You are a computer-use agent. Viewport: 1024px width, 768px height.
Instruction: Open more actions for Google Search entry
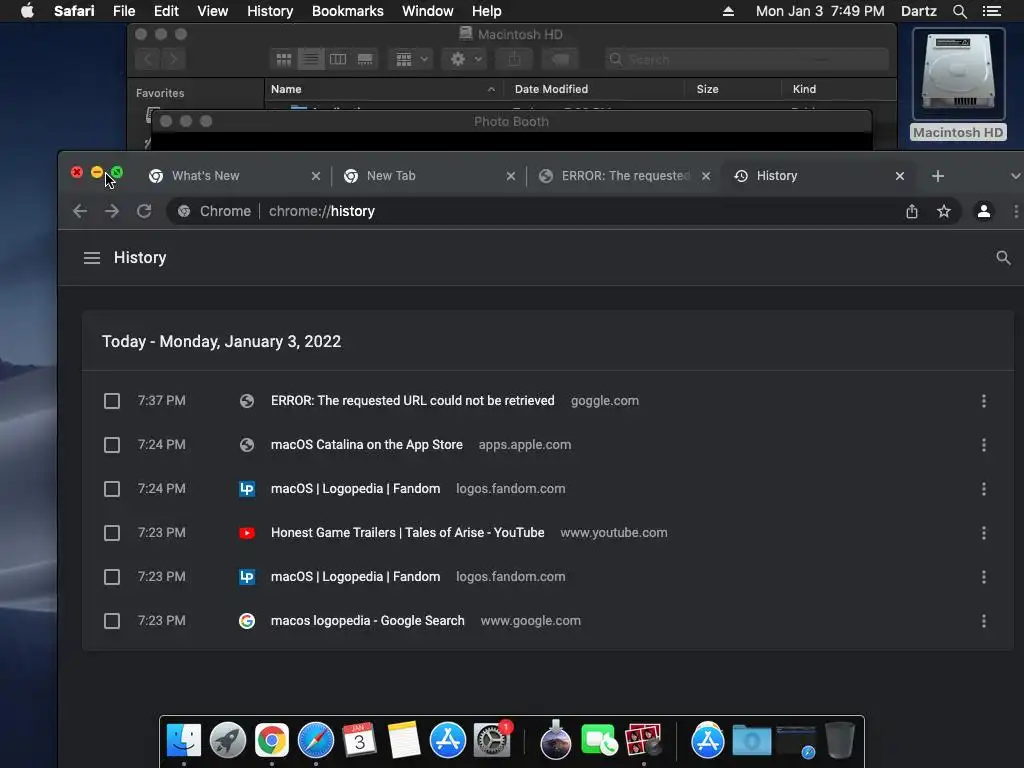[x=984, y=621]
